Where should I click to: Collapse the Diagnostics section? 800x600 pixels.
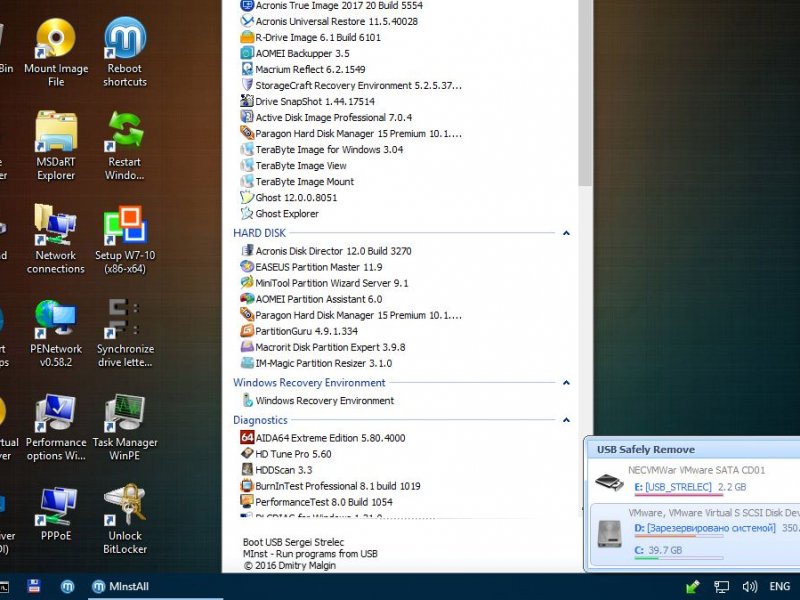(566, 420)
